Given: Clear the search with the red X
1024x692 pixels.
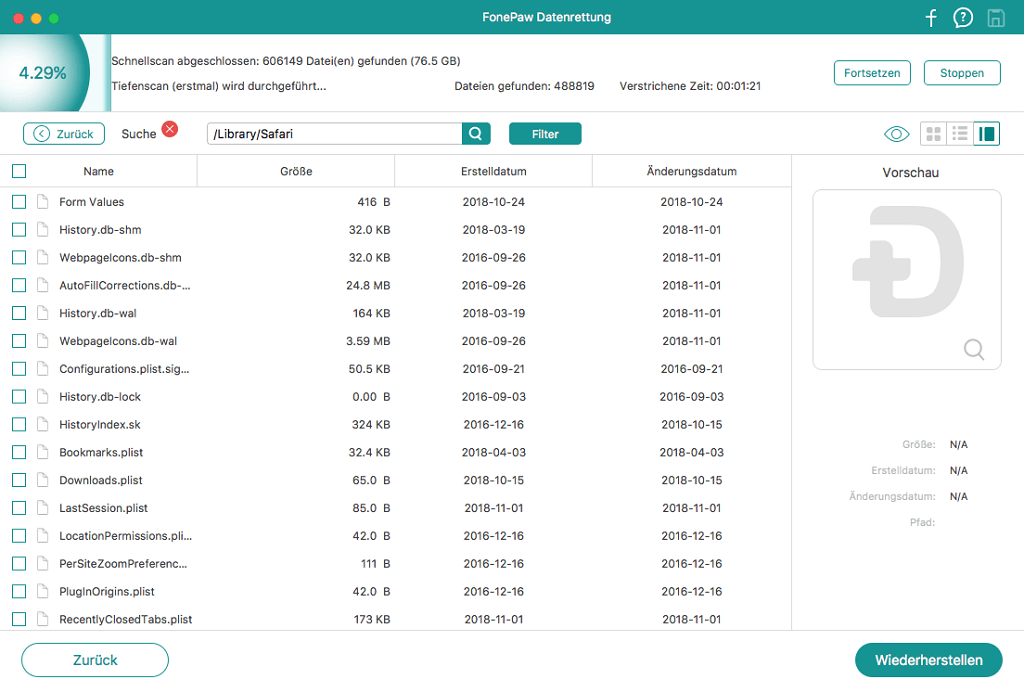Looking at the screenshot, I should click(x=170, y=129).
